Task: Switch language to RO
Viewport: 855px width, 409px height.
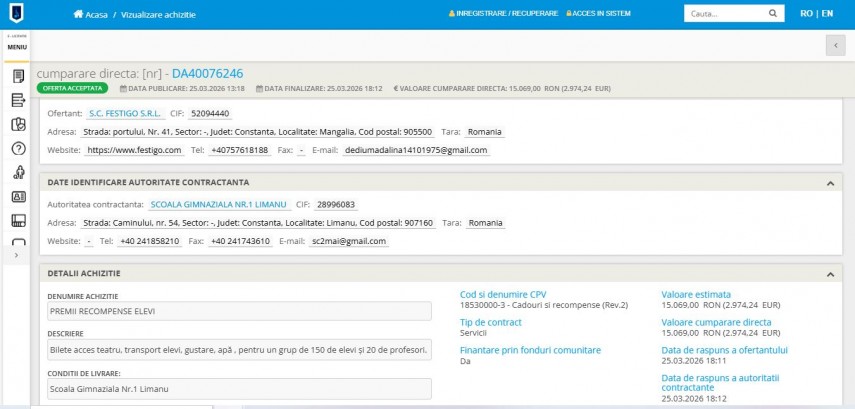Action: coord(806,14)
